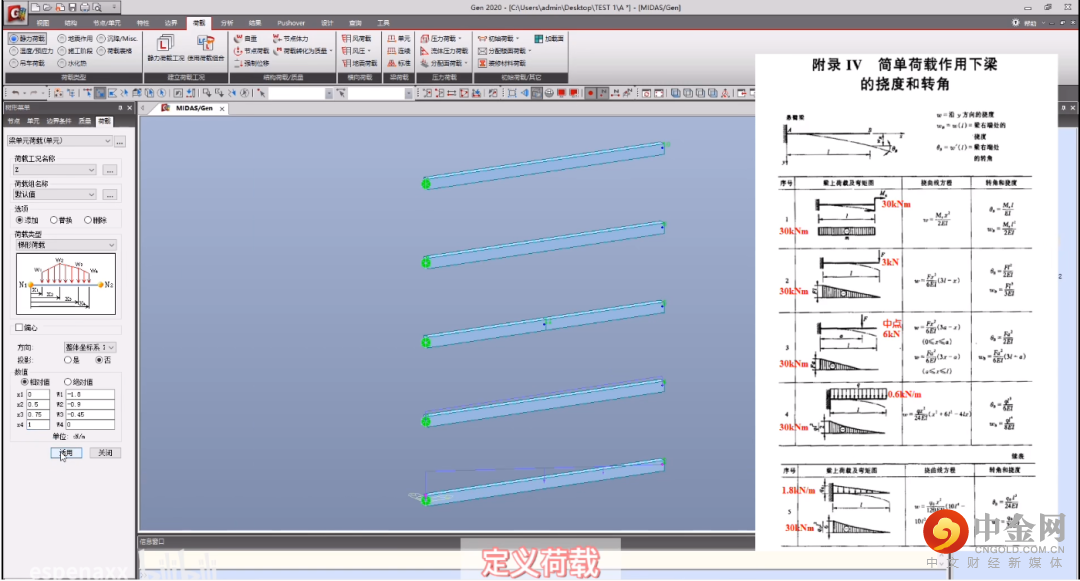The image size is (1080, 581).
Task: Click the x2 position input field
Action: pyautogui.click(x=43, y=404)
